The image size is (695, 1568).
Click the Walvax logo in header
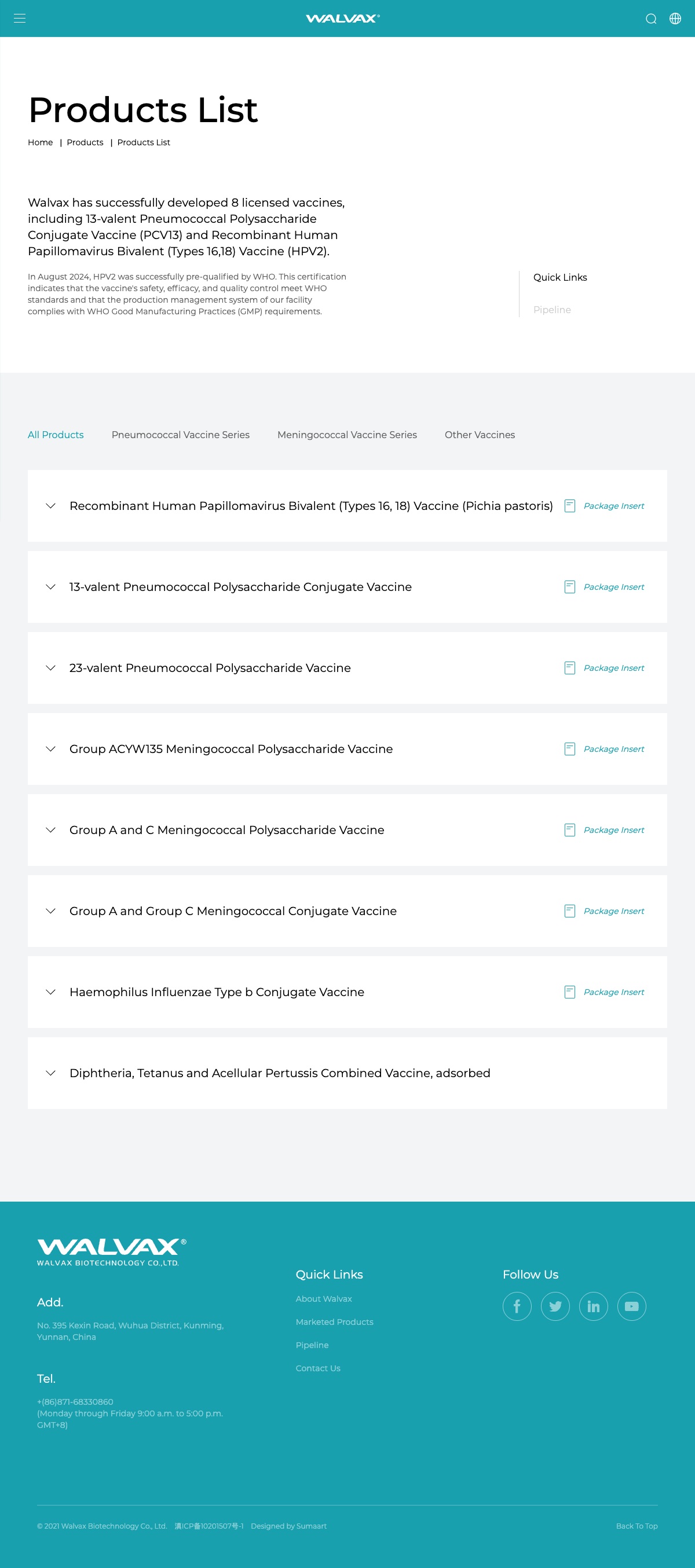point(343,19)
